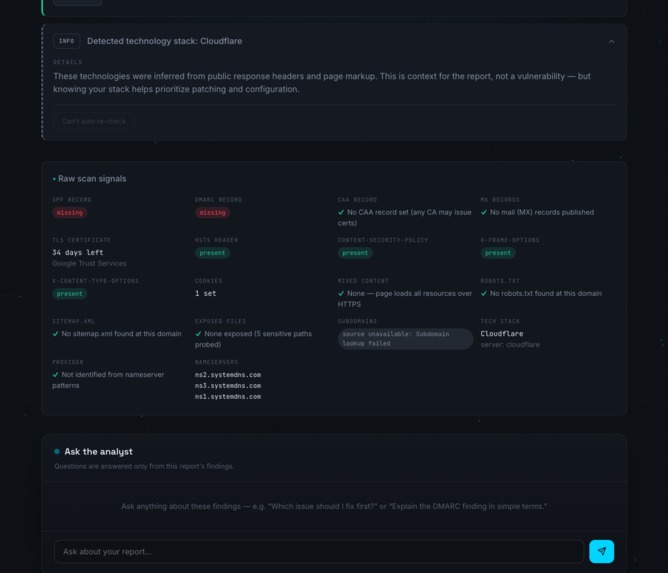Select nameserver ns2.systemdns.com
Image resolution: width=668 pixels, height=573 pixels.
pyautogui.click(x=228, y=375)
